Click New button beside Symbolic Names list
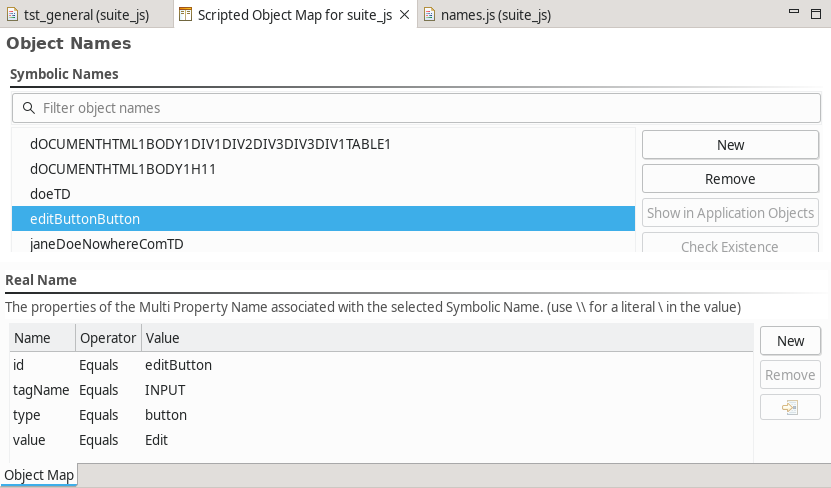 pos(730,145)
